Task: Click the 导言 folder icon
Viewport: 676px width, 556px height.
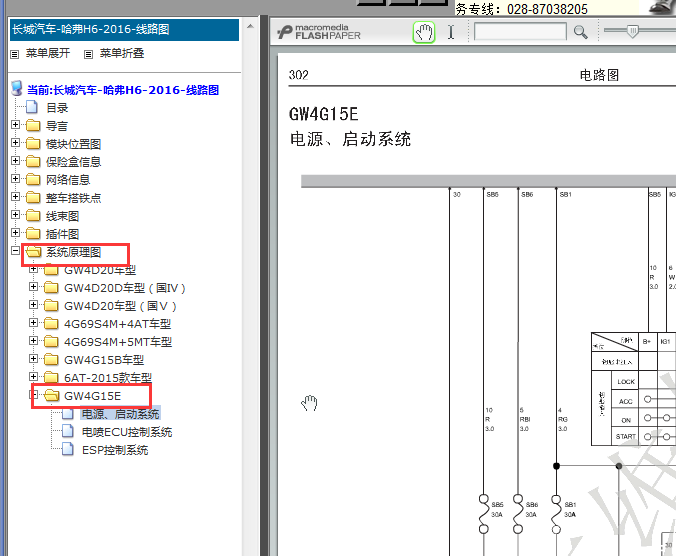Action: [33, 126]
